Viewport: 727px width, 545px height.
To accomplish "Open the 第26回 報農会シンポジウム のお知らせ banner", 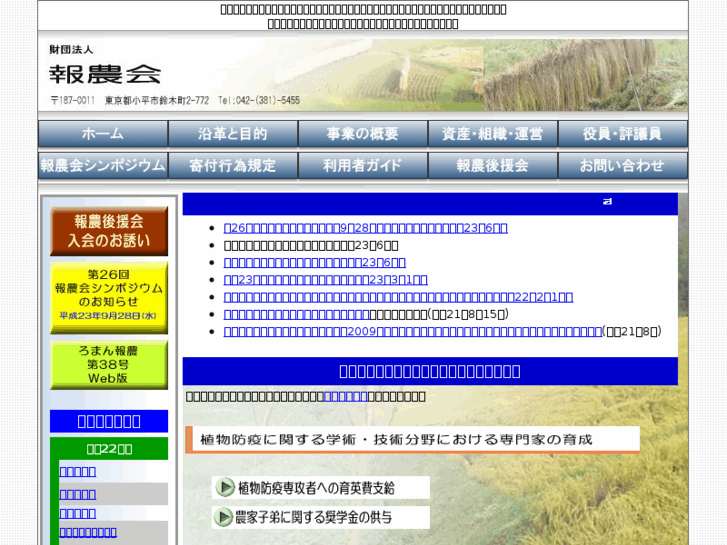I will click(109, 298).
